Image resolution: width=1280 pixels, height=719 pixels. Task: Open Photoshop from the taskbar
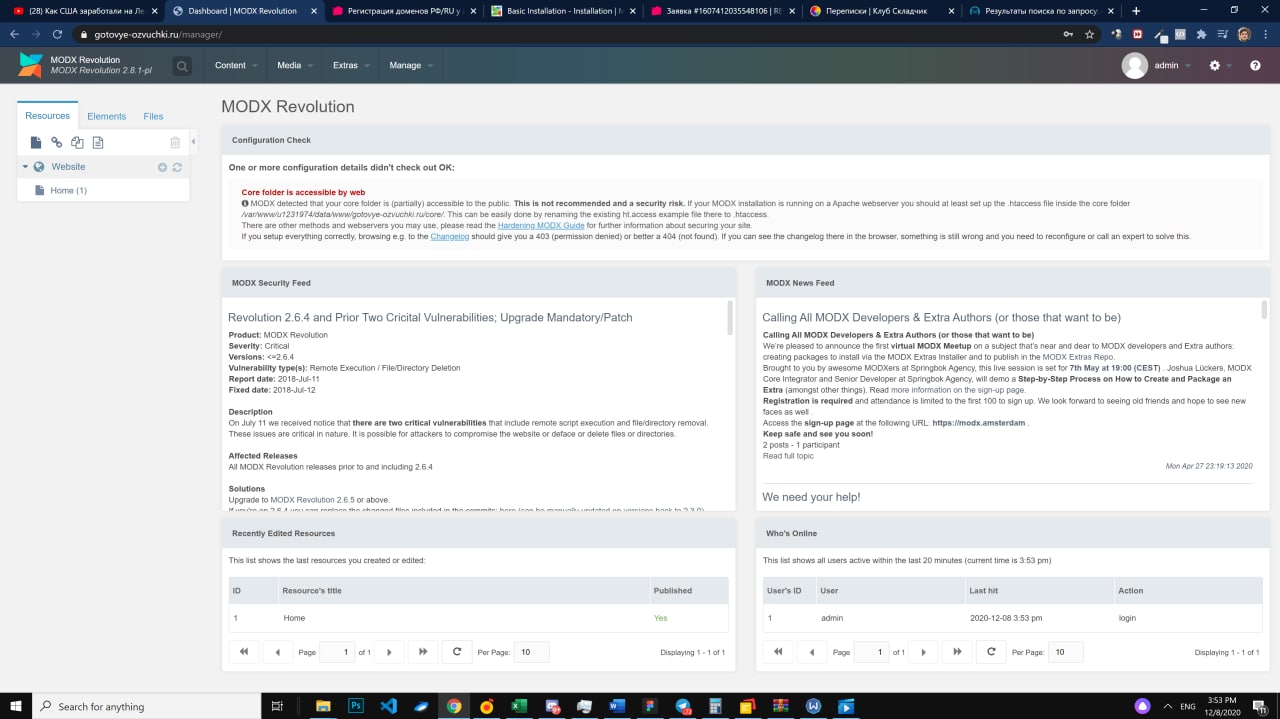click(x=355, y=706)
